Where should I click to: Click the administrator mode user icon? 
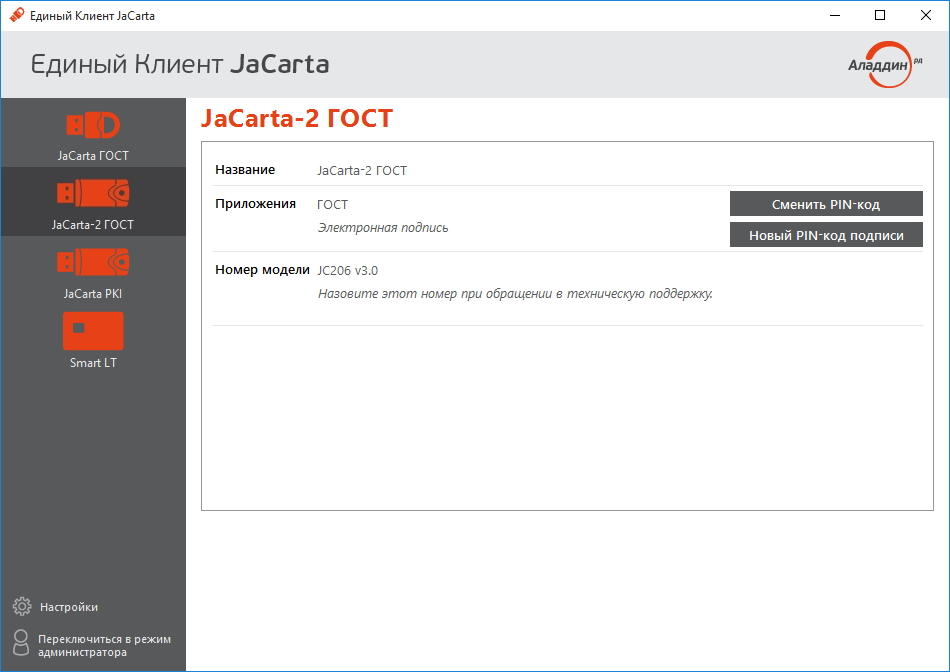point(21,643)
